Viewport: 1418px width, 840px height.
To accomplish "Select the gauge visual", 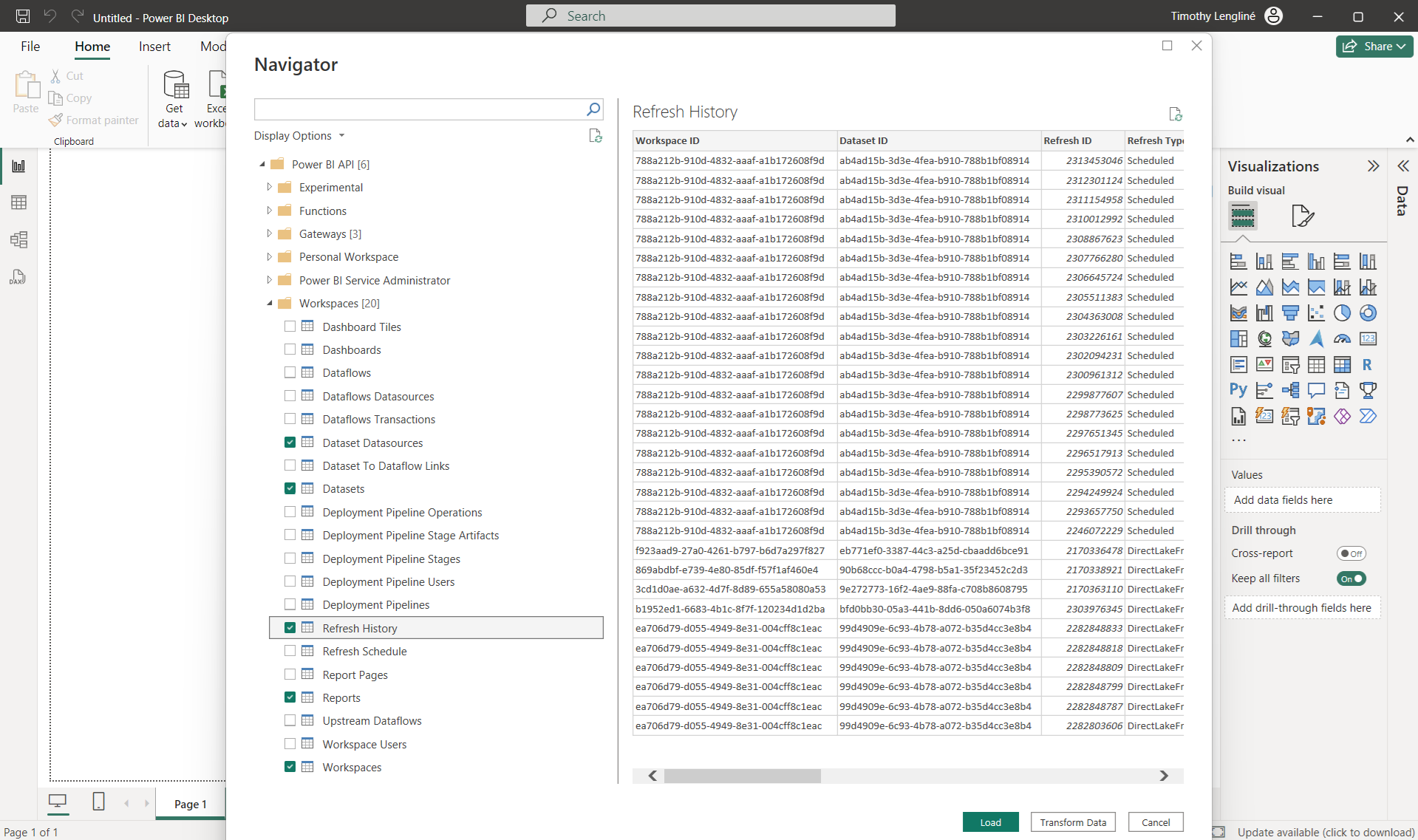I will point(1342,339).
